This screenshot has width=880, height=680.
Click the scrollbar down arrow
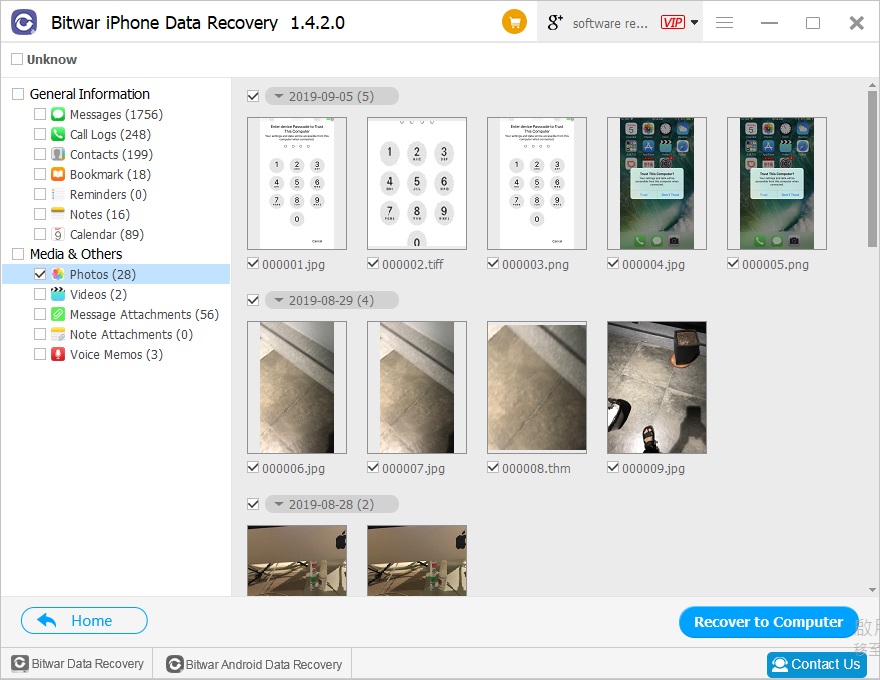point(872,590)
